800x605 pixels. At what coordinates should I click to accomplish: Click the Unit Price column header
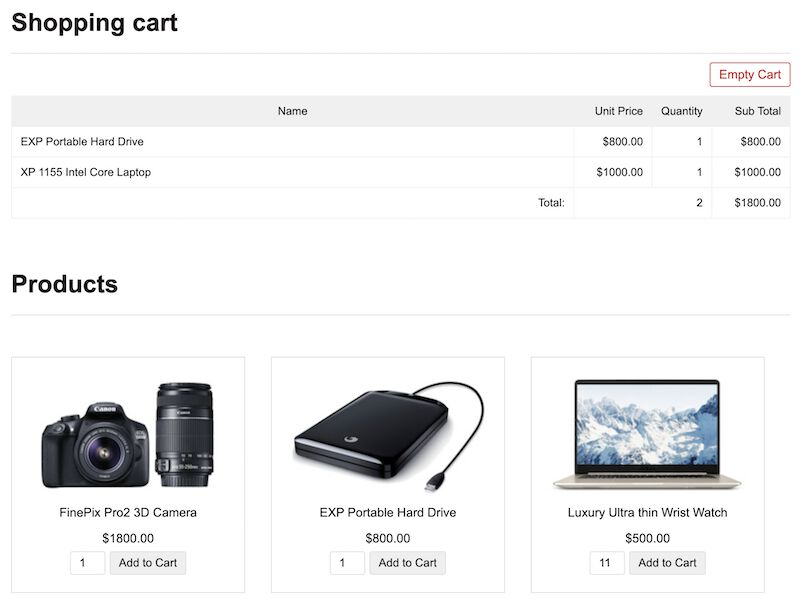[620, 111]
